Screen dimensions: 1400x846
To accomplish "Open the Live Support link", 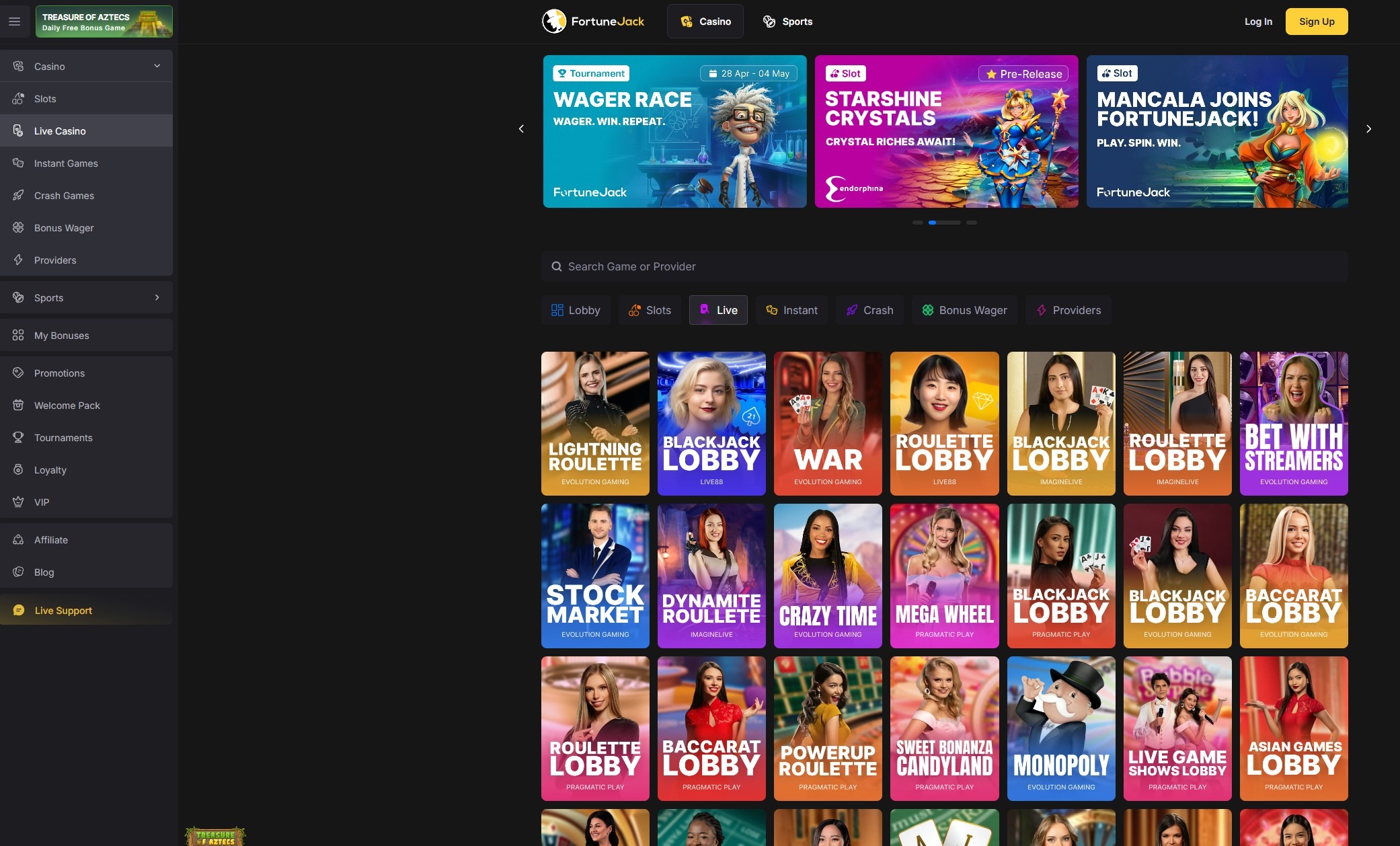I will point(86,611).
